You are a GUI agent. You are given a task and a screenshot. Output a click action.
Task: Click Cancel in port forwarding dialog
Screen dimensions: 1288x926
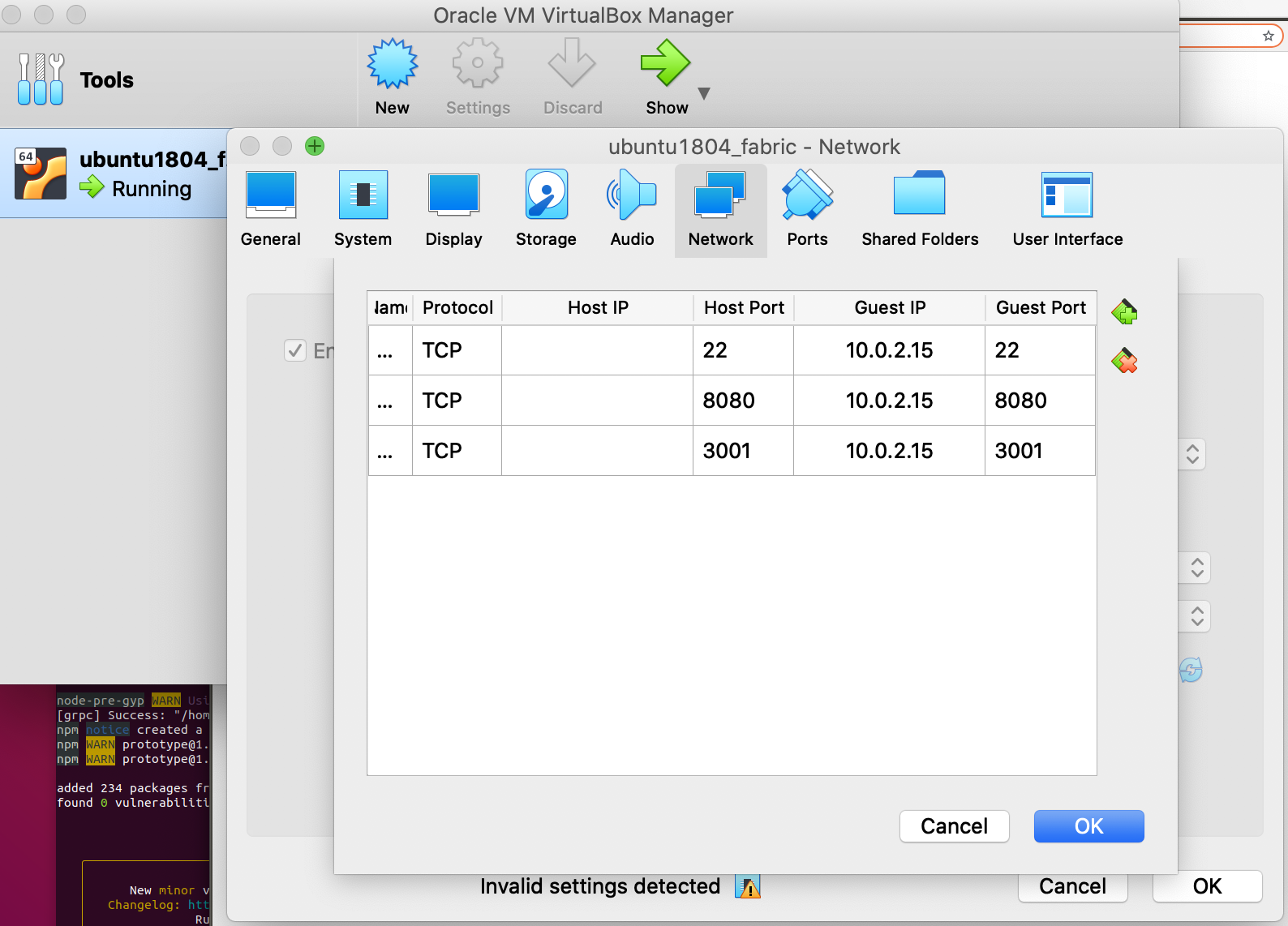[955, 826]
